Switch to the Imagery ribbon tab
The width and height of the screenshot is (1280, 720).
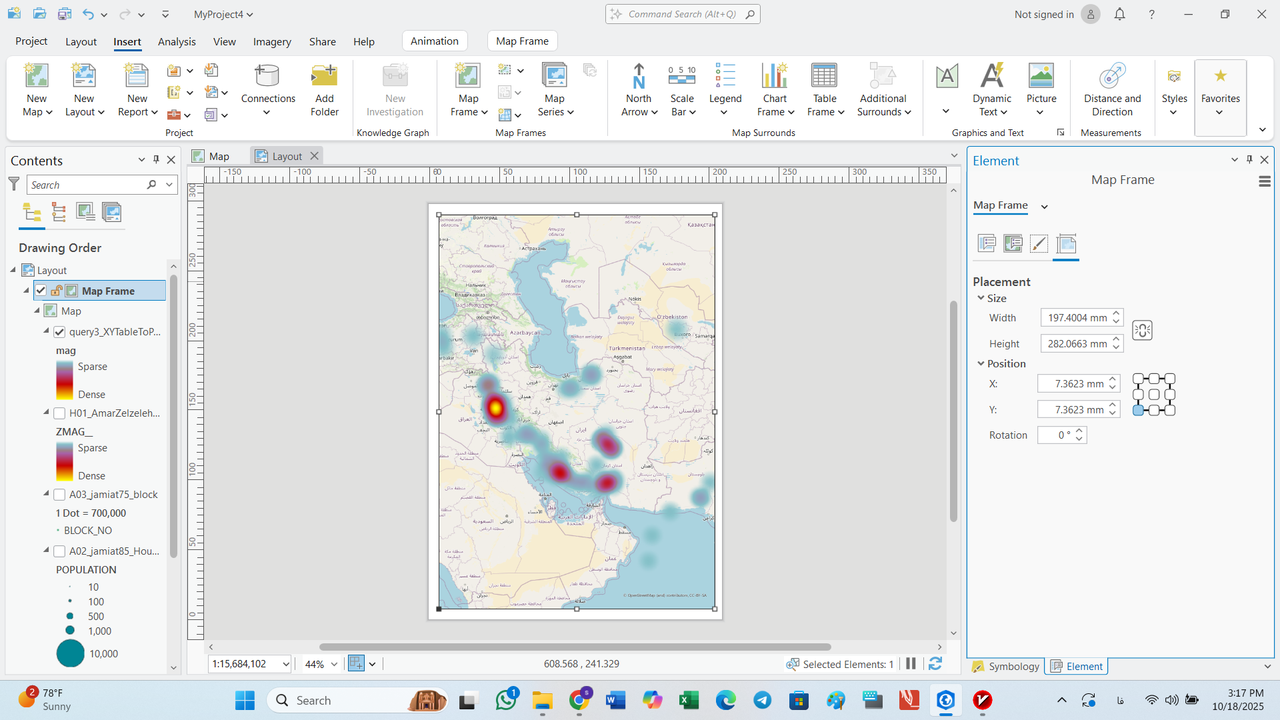(272, 42)
